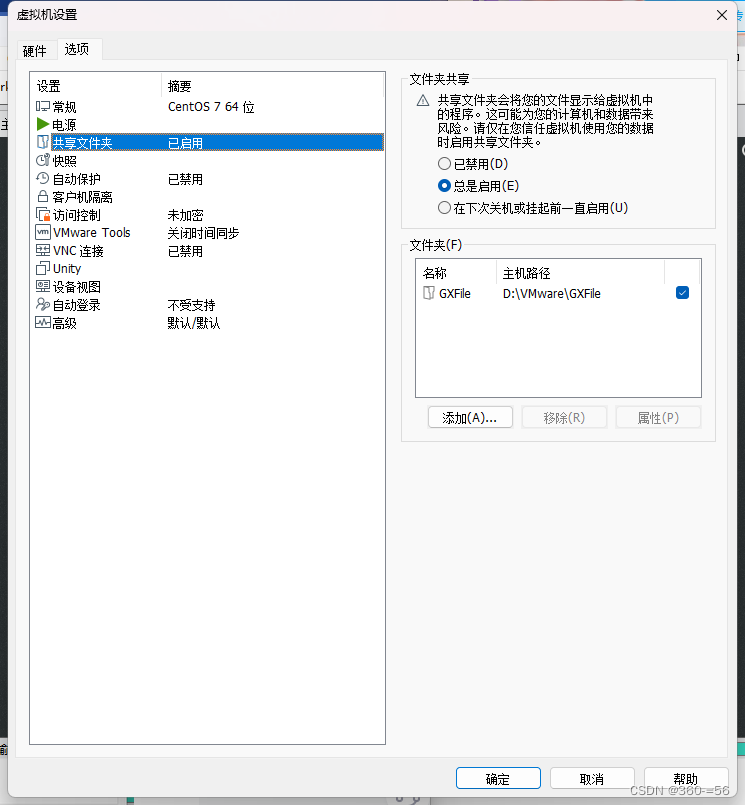This screenshot has height=805, width=745.
Task: Click the 添加(A)... button
Action: pyautogui.click(x=470, y=417)
